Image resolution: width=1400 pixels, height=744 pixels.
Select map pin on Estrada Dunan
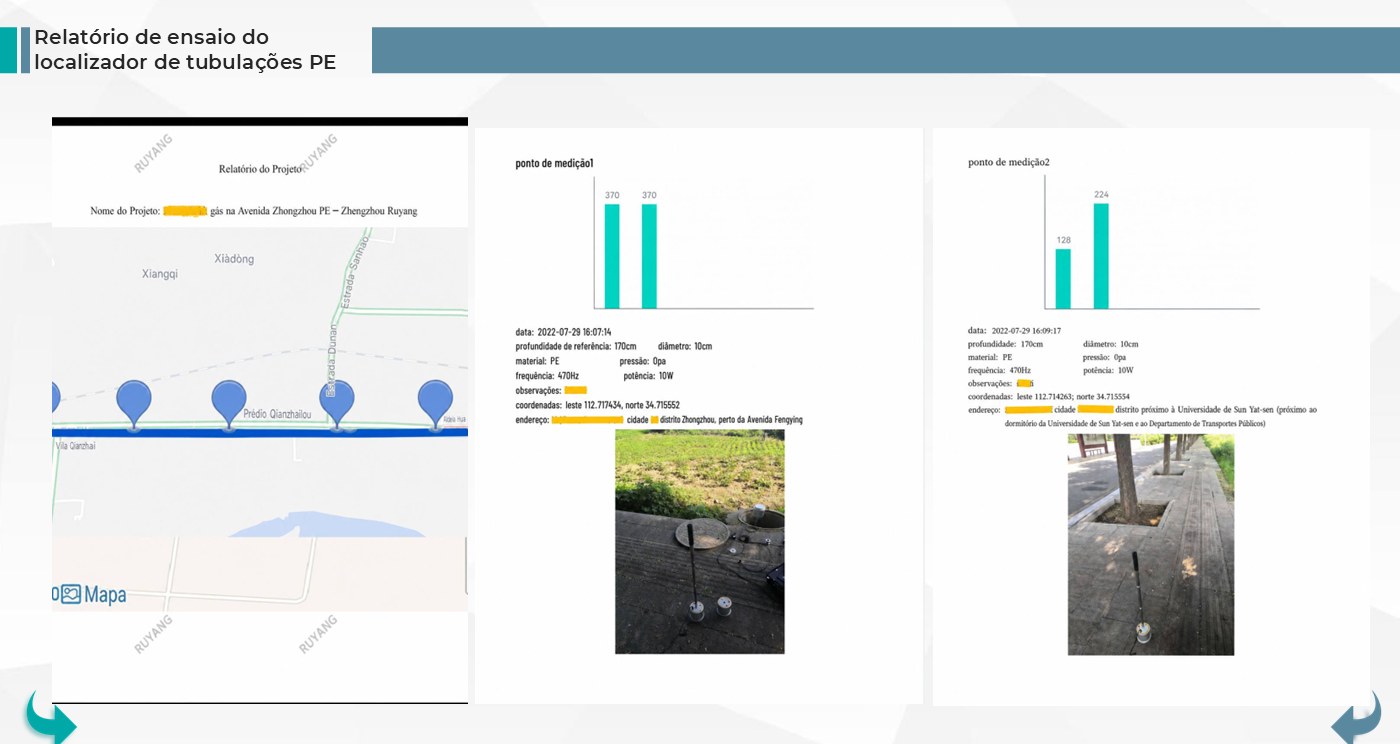click(336, 405)
